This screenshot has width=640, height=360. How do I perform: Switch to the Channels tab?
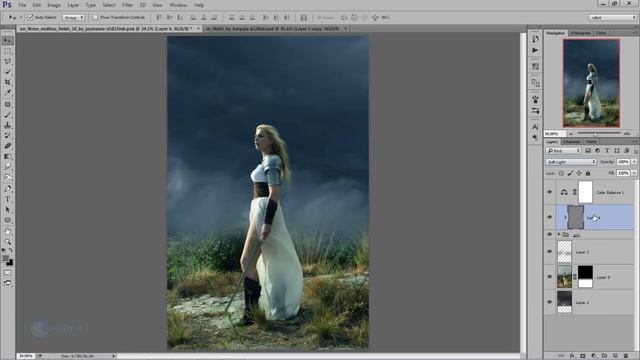coord(571,142)
